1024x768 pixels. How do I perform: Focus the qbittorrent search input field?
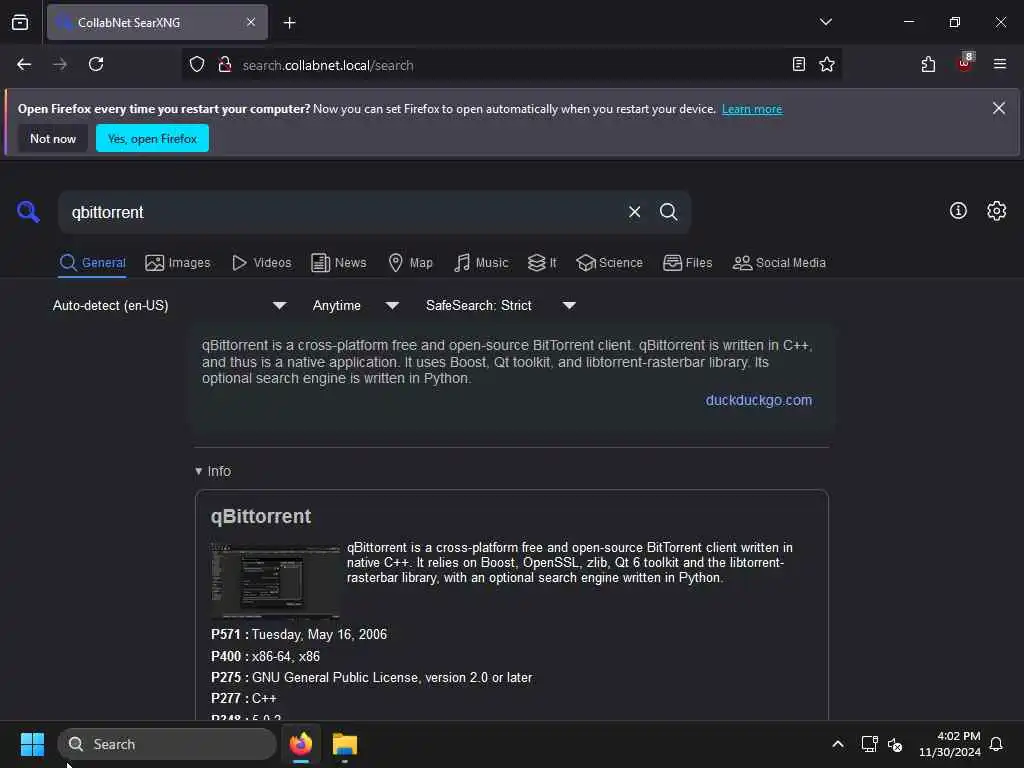(343, 212)
